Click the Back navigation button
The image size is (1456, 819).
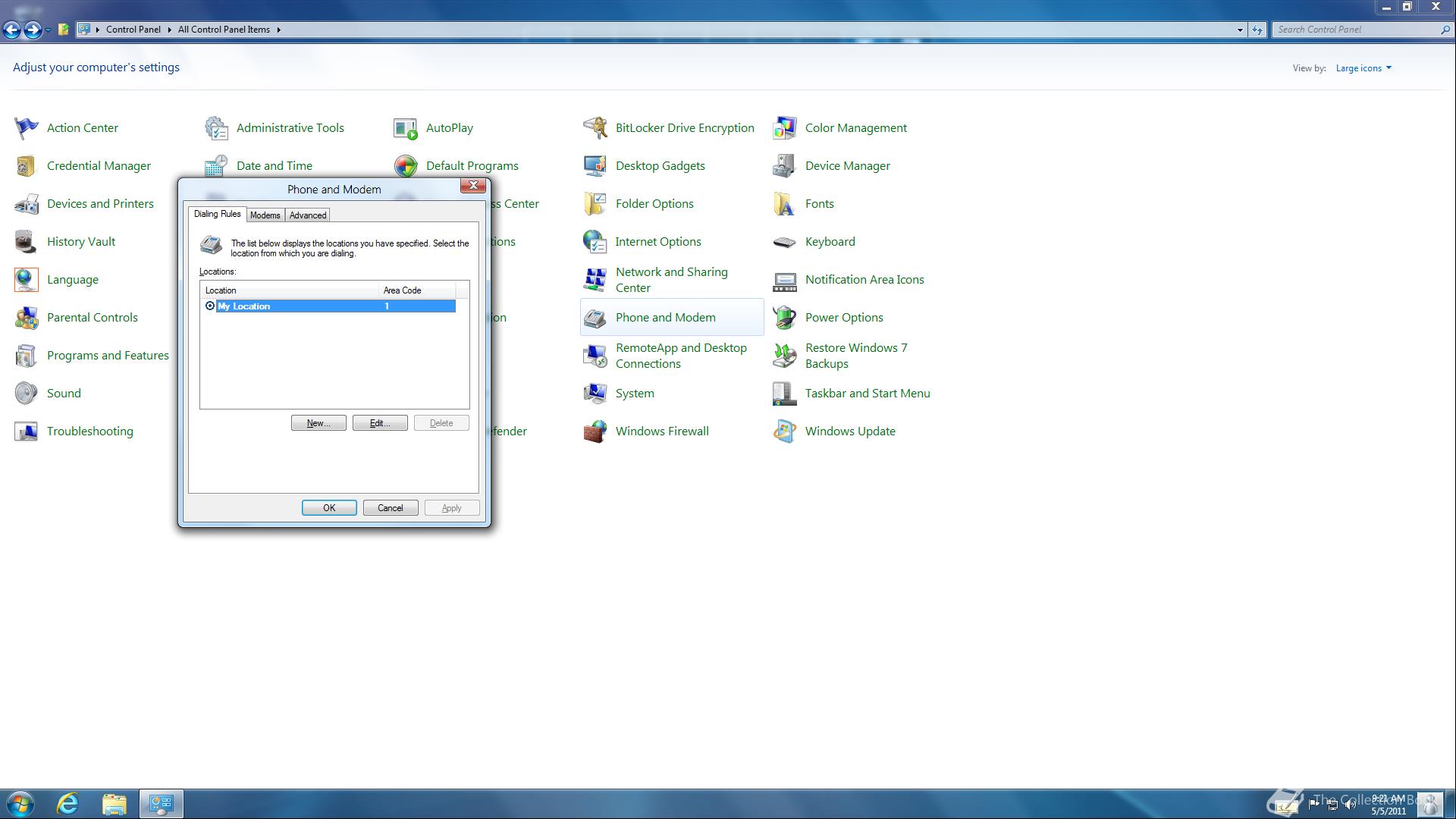coord(11,30)
